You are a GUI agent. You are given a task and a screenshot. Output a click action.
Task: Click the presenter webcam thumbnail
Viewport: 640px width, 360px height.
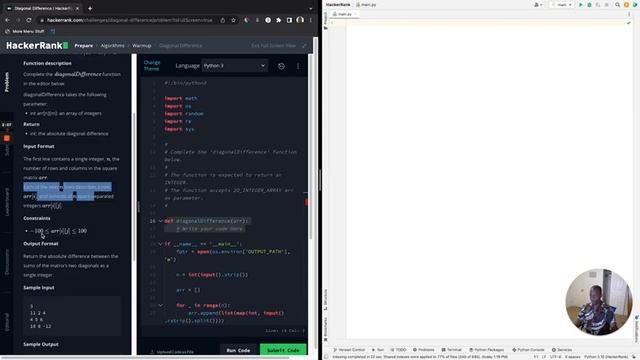click(599, 302)
